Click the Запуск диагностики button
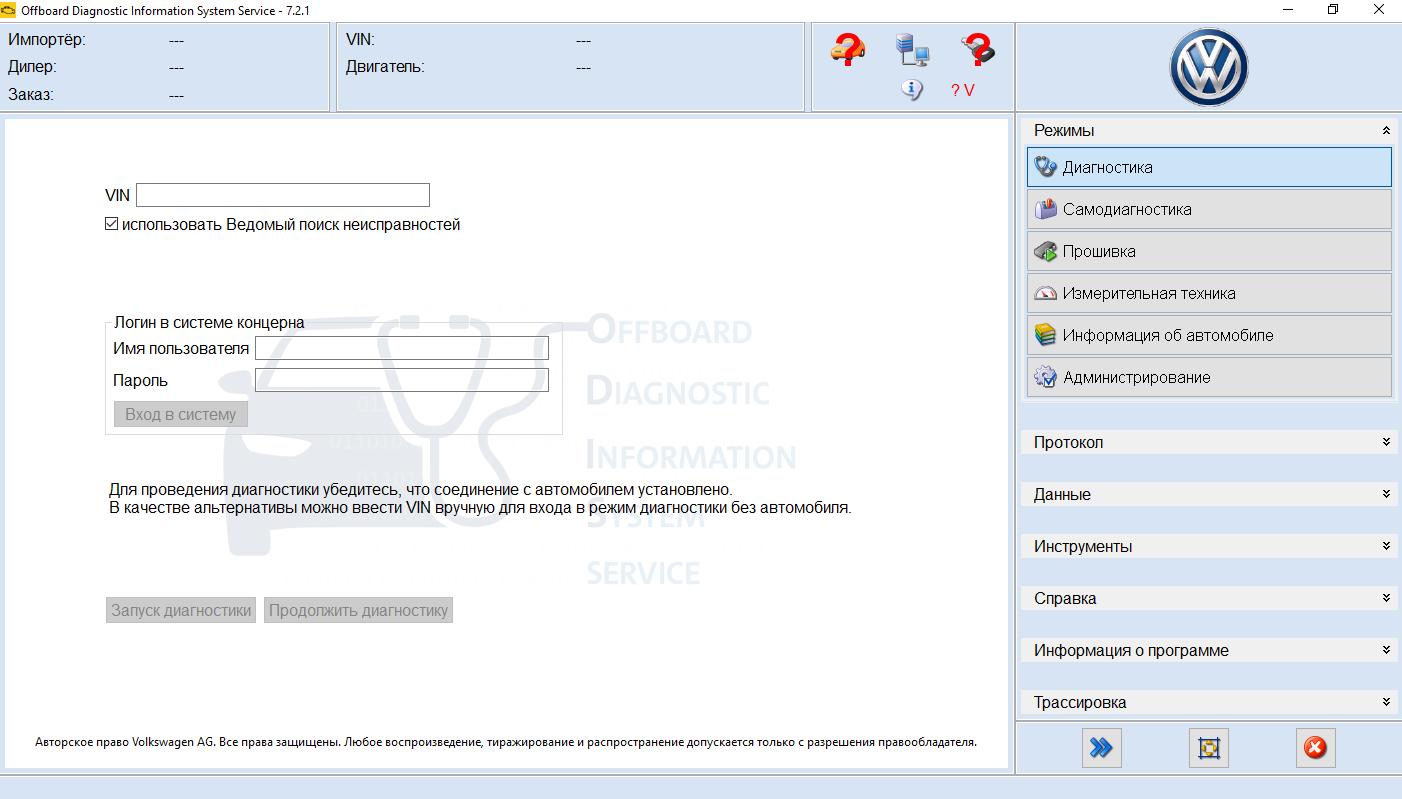This screenshot has height=799, width=1402. [180, 610]
